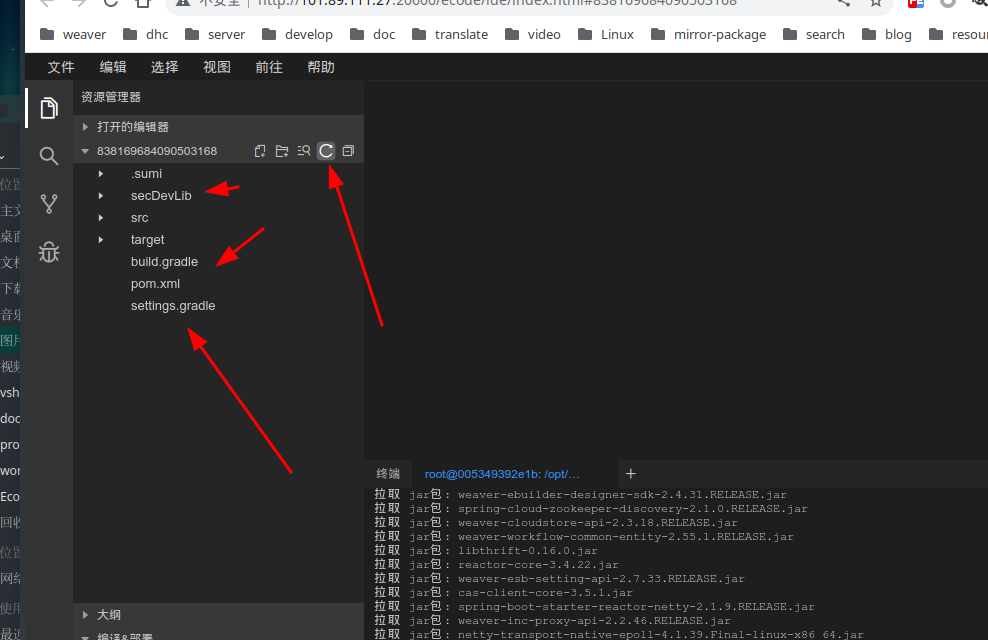Open build.gradle file
This screenshot has height=640, width=988.
(x=164, y=262)
